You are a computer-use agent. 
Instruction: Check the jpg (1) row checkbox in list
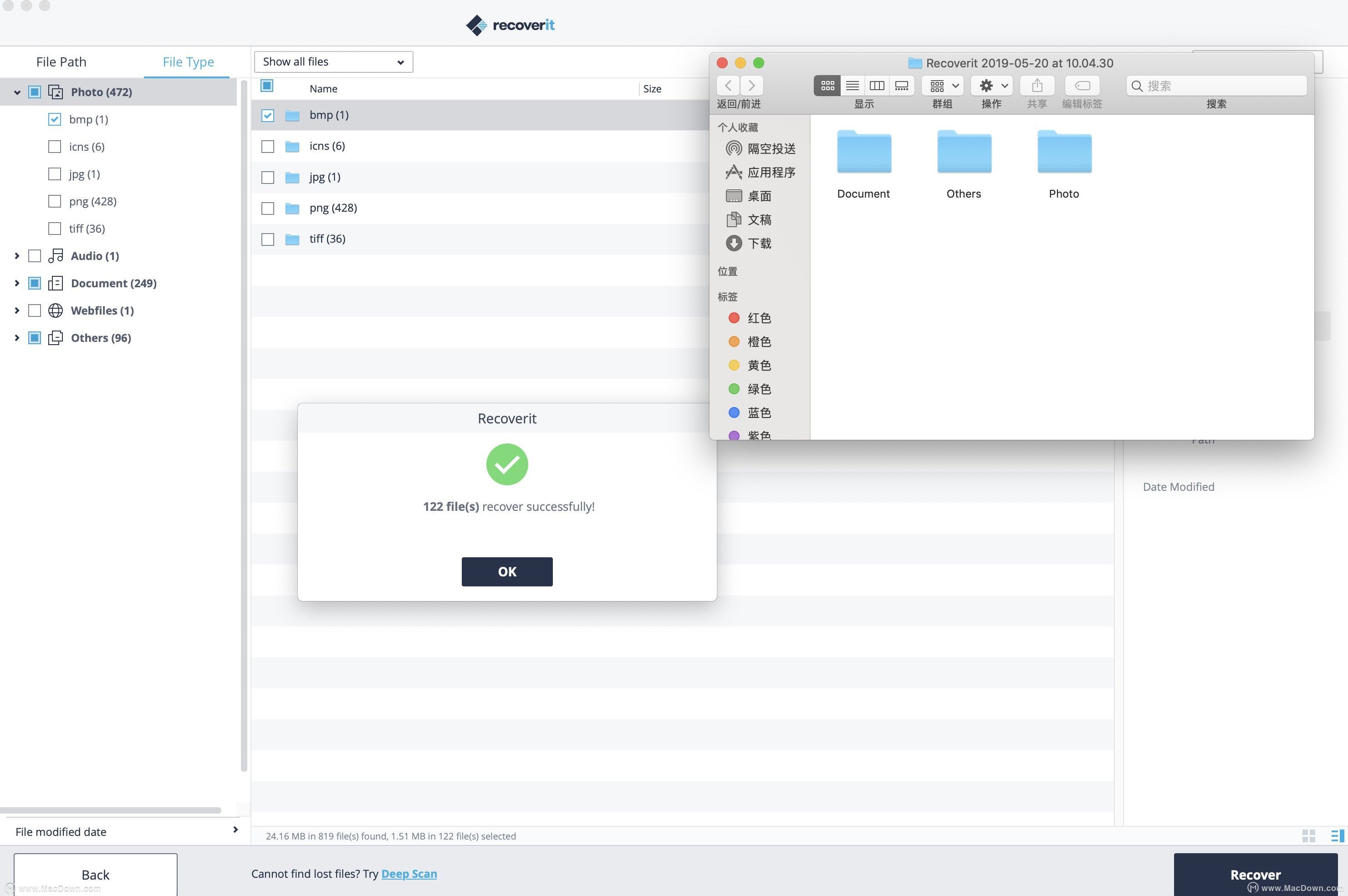coord(267,178)
